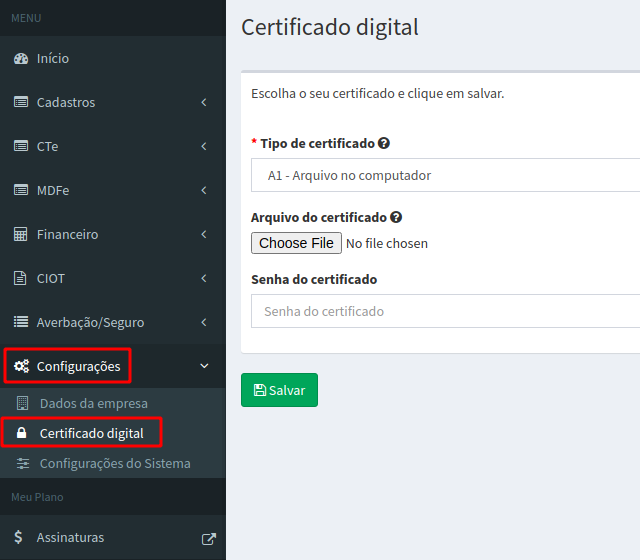Expand the MDFe menu chevron
Screen dimensions: 640x560
203,190
